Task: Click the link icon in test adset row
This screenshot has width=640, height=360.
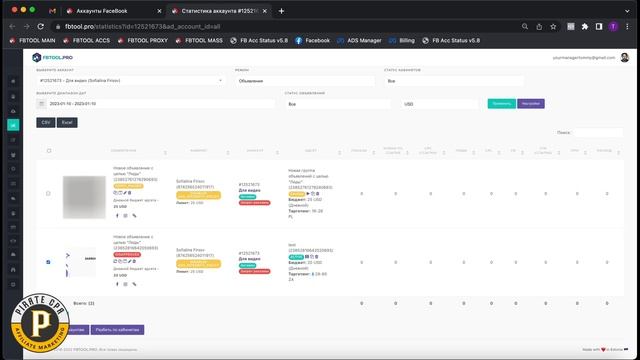Action: point(134,284)
